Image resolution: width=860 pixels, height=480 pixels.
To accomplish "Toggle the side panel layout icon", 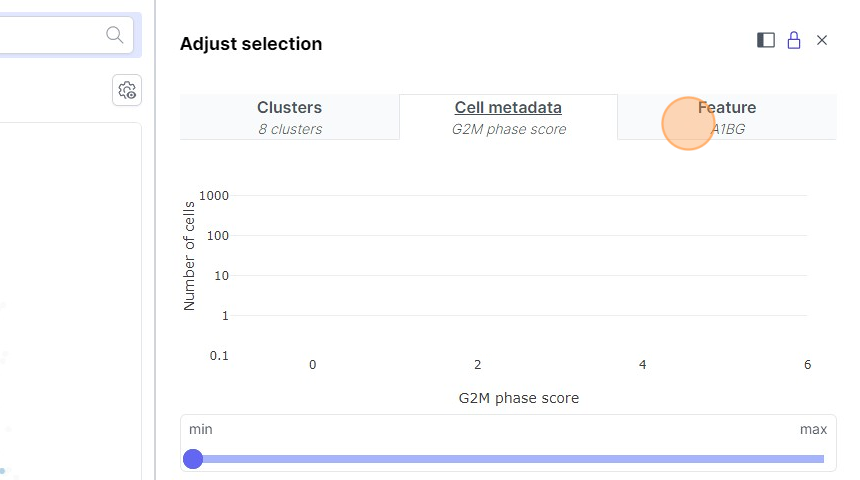I will point(766,40).
